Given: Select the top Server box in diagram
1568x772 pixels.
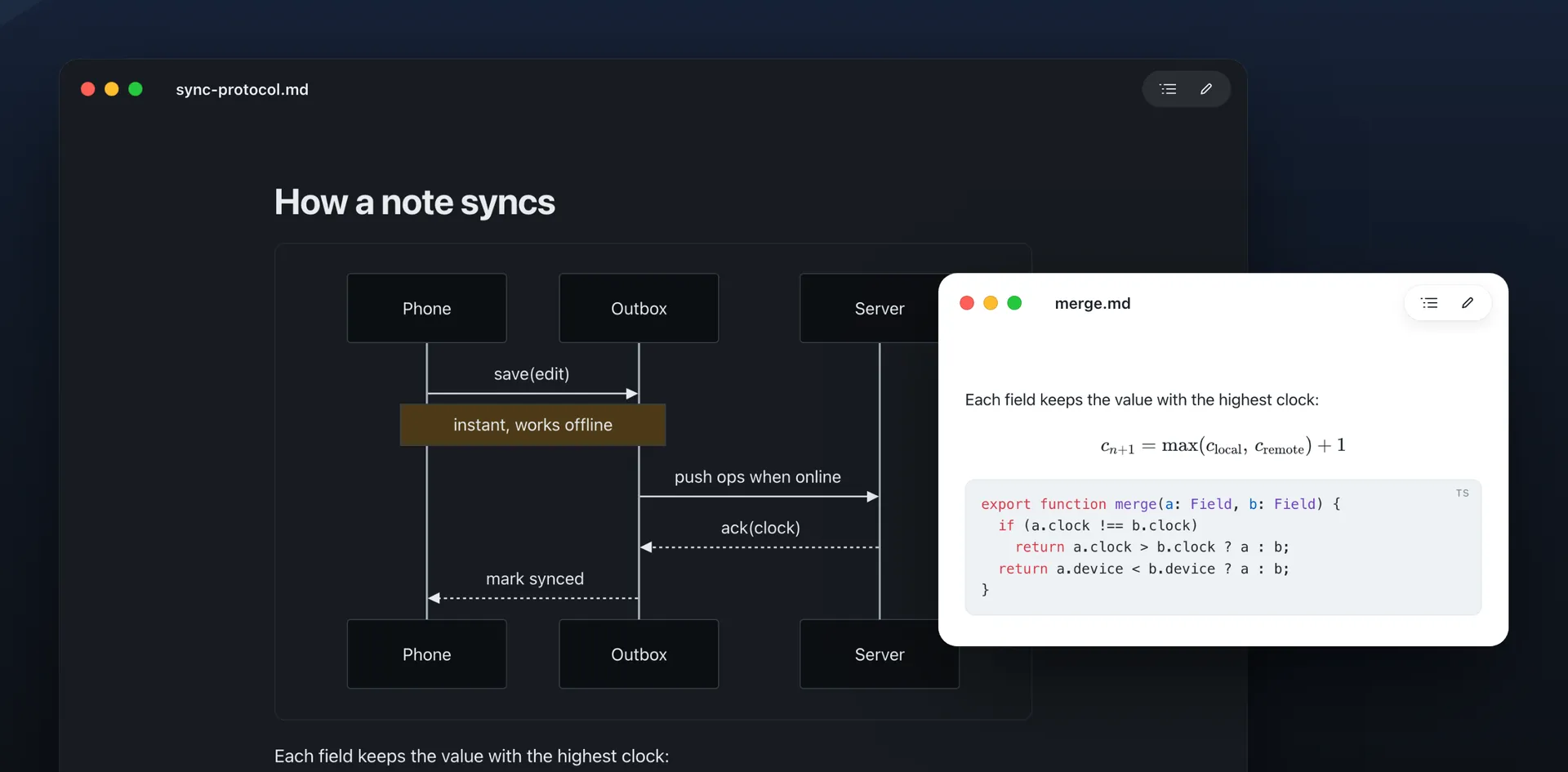Looking at the screenshot, I should pyautogui.click(x=869, y=308).
